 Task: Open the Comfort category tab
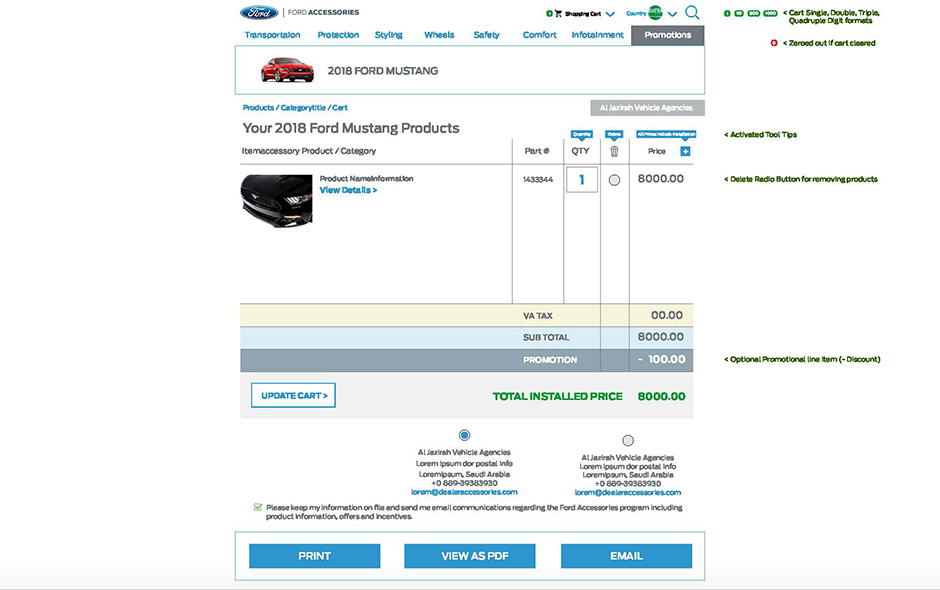click(540, 35)
